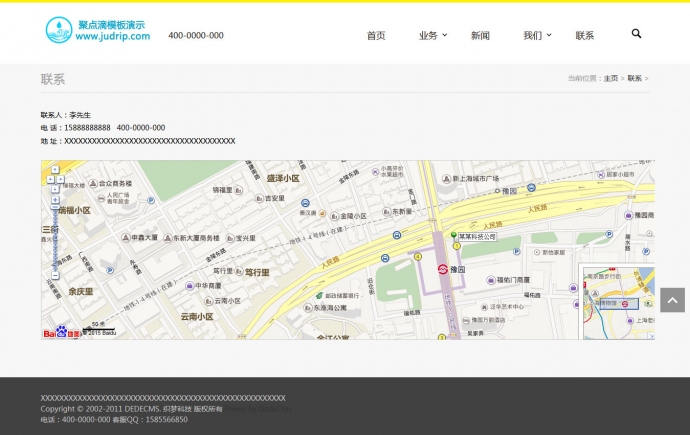The width and height of the screenshot is (690, 435).
Task: Click the 联系人:李先生 text line
Action: [x=66, y=115]
